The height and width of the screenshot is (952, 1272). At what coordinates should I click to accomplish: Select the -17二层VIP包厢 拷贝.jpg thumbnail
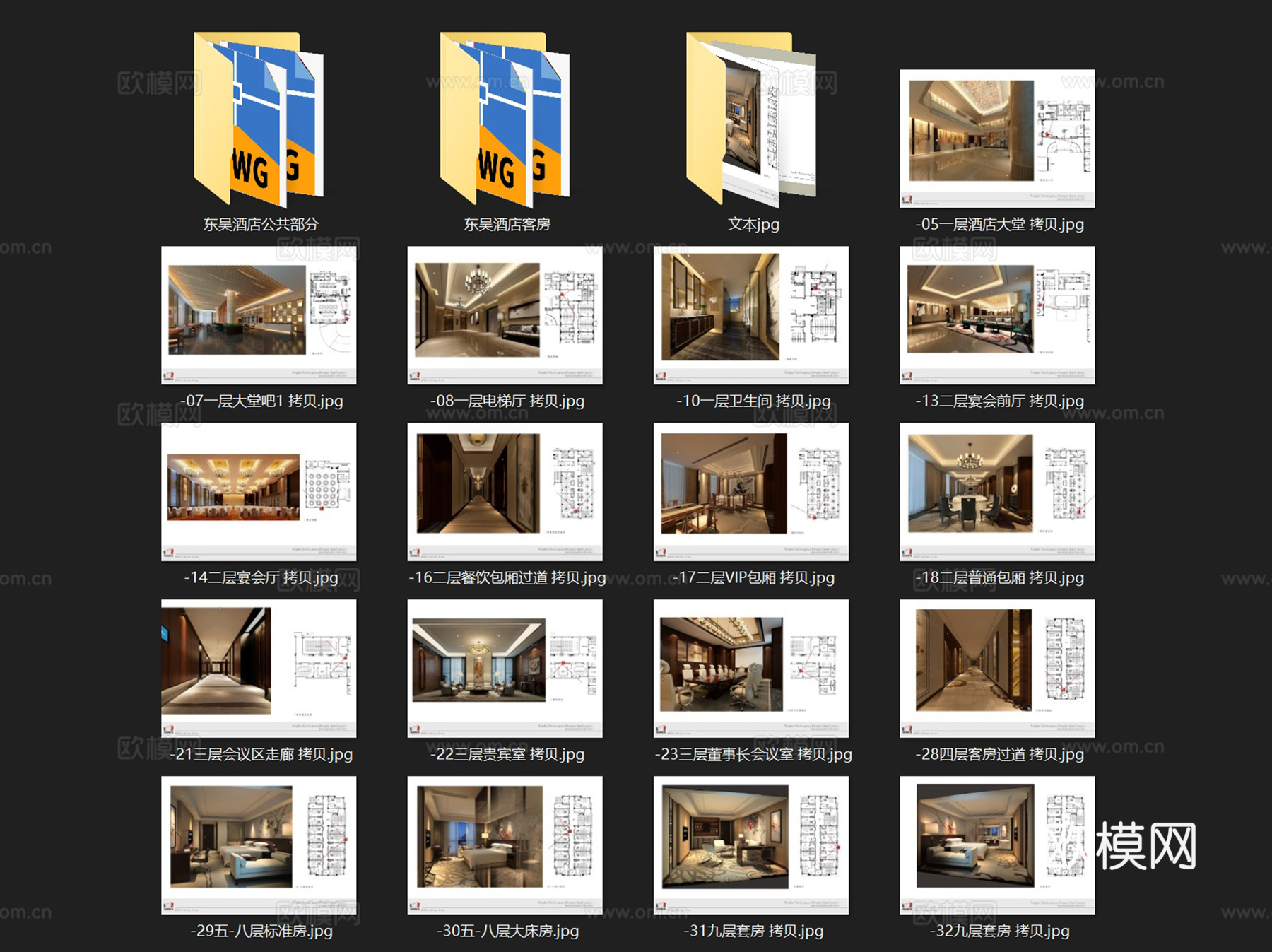pyautogui.click(x=751, y=492)
